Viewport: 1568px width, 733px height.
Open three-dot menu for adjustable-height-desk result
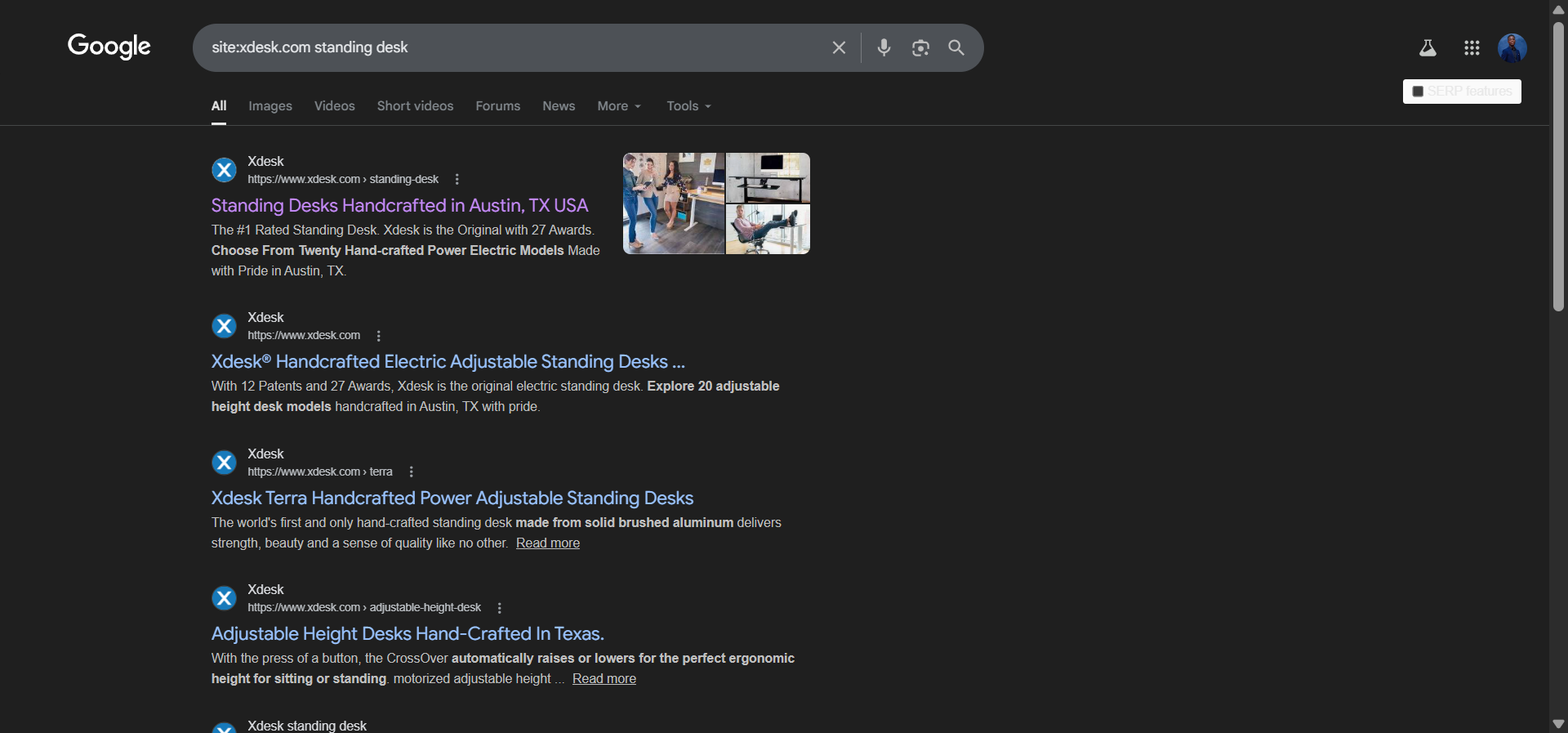pos(499,608)
